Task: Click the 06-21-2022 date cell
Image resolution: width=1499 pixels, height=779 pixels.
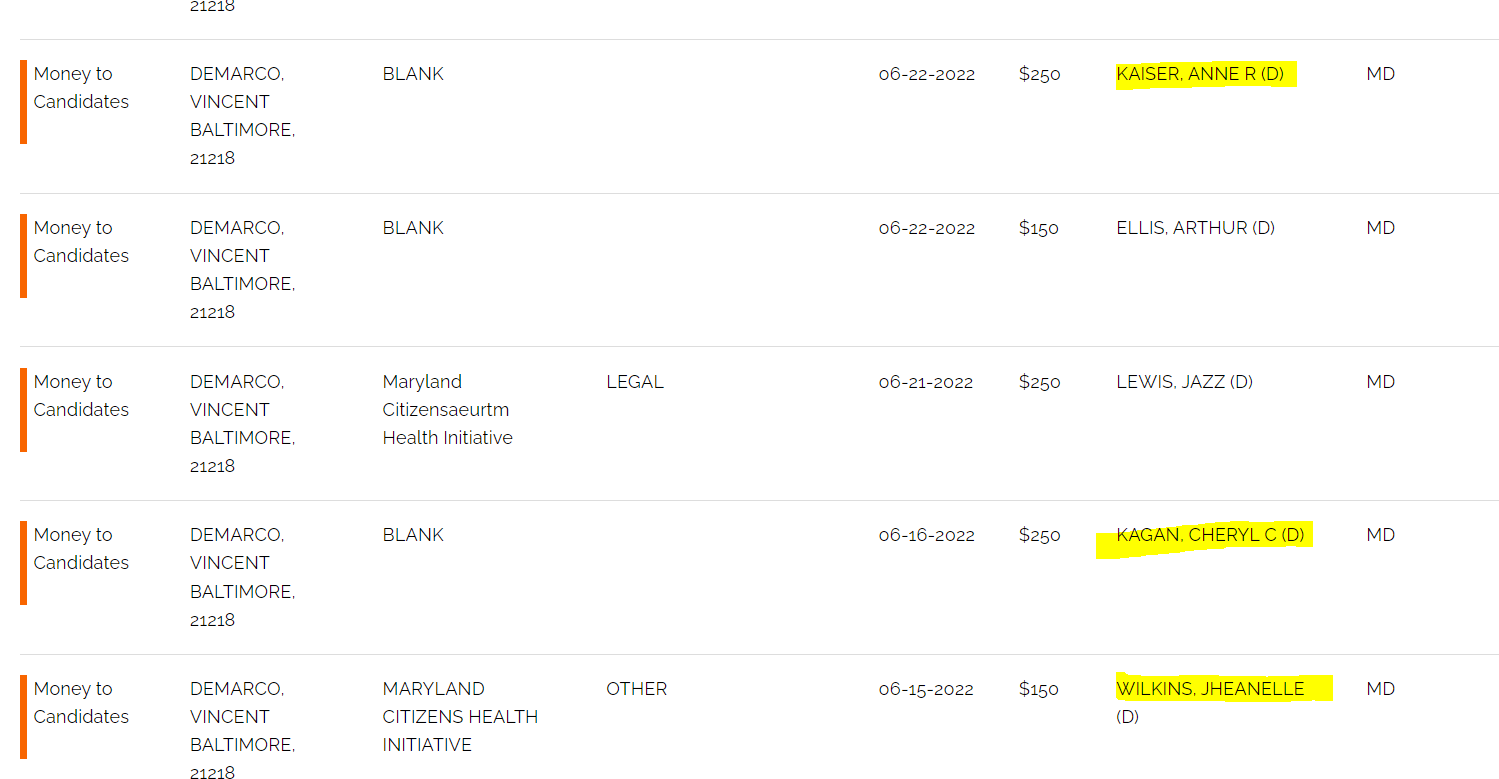Action: (x=925, y=382)
